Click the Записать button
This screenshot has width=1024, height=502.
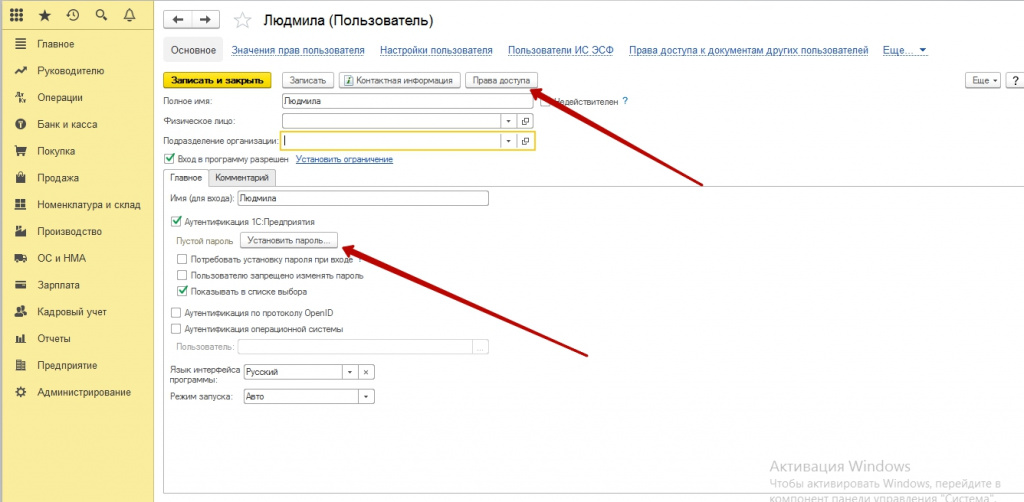click(x=308, y=80)
